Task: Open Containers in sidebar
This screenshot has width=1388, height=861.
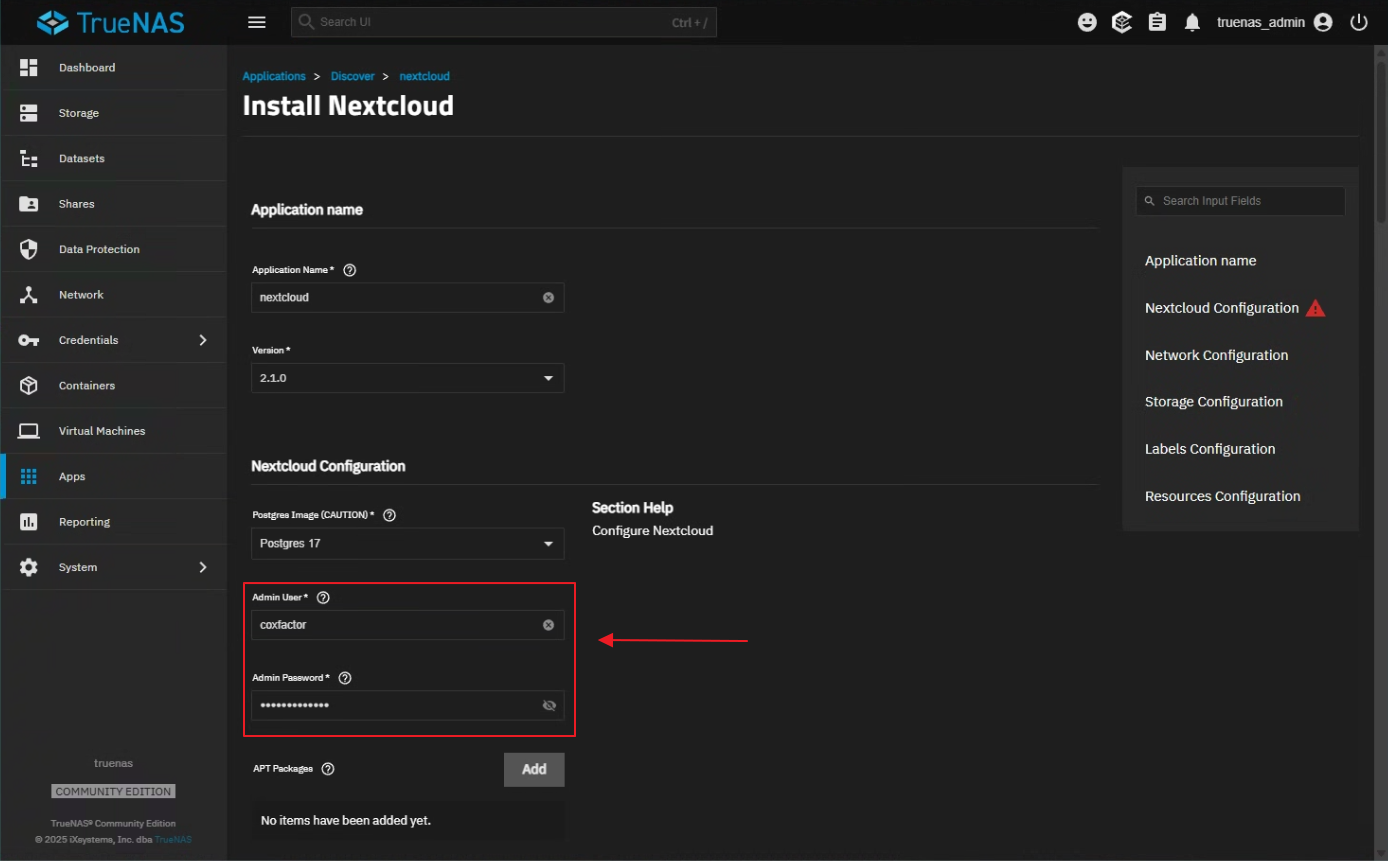Action: pos(113,385)
